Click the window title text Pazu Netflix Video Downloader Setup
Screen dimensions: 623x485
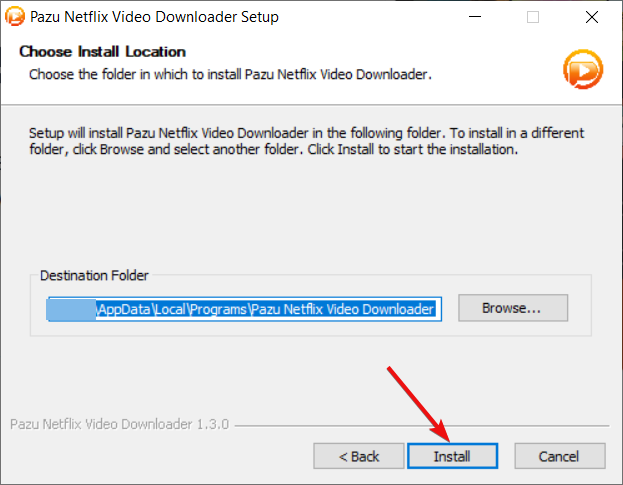154,17
